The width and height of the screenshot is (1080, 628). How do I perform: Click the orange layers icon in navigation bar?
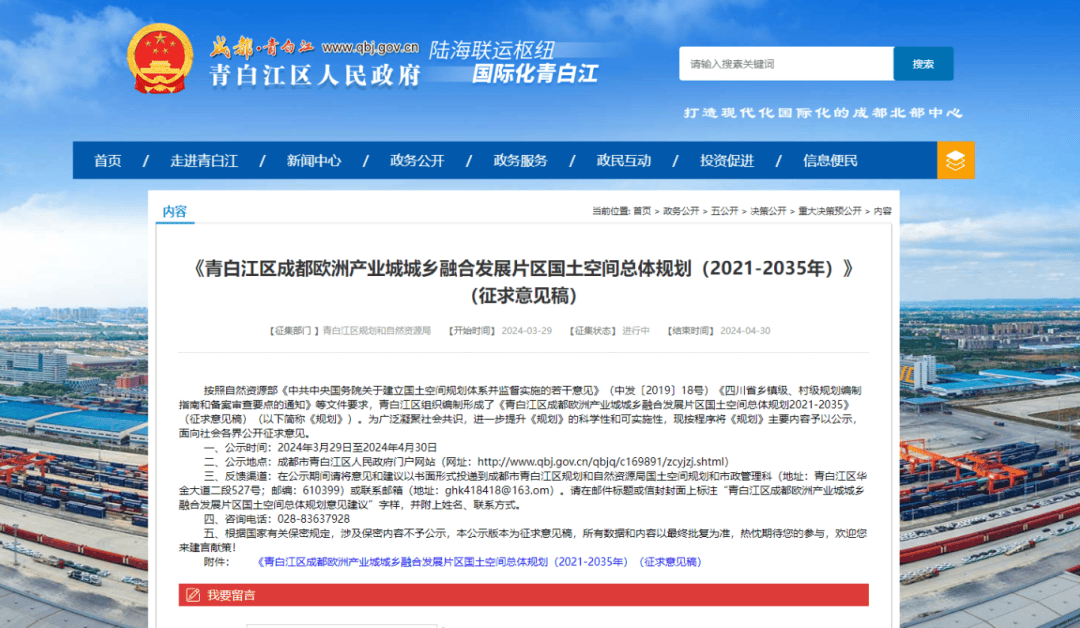point(955,160)
